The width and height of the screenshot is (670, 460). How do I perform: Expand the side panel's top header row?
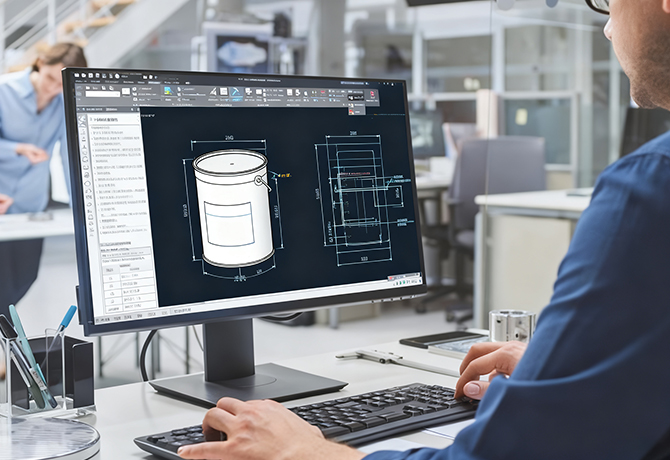(x=112, y=119)
